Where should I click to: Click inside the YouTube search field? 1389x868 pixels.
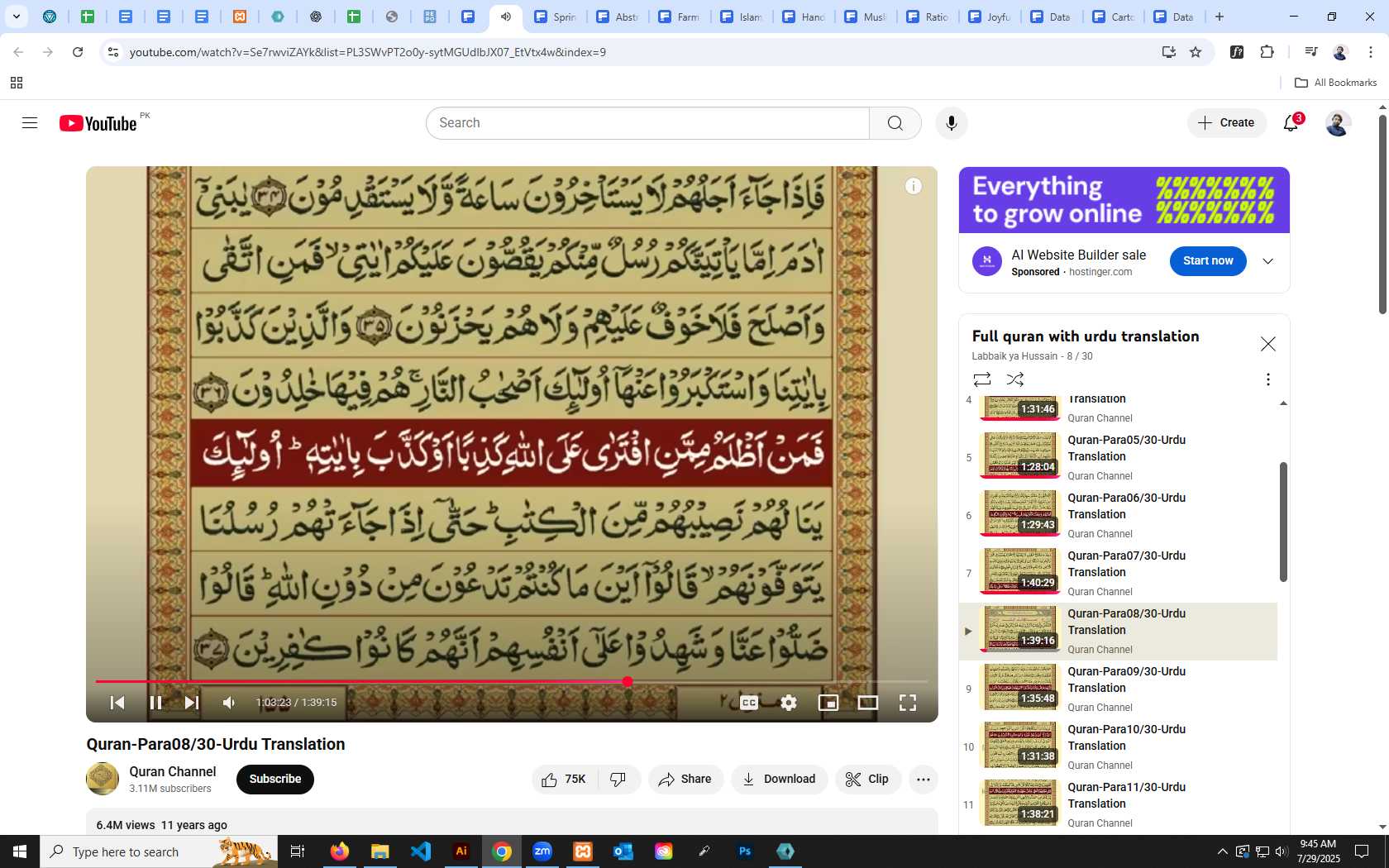pos(647,123)
